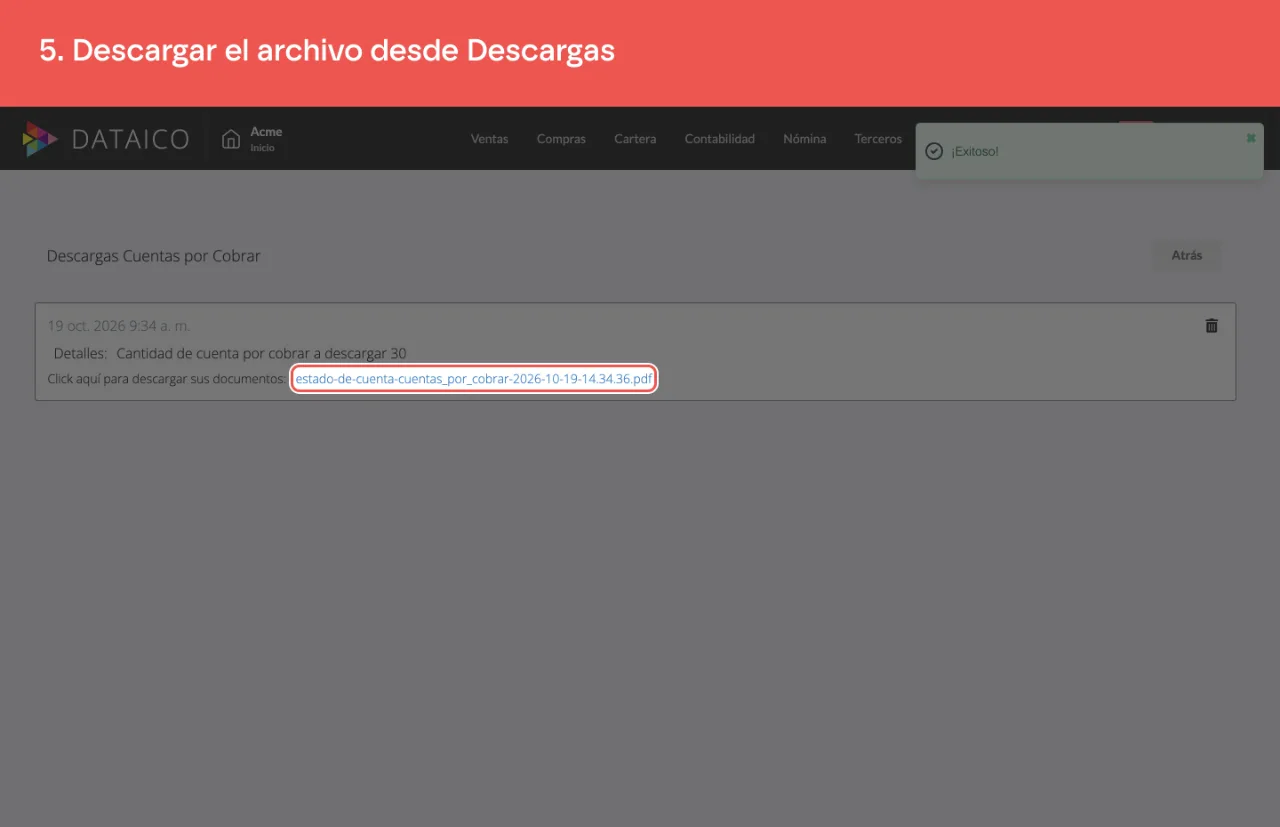Viewport: 1280px width, 827px height.
Task: Go back with the Atrás button
Action: [1186, 255]
